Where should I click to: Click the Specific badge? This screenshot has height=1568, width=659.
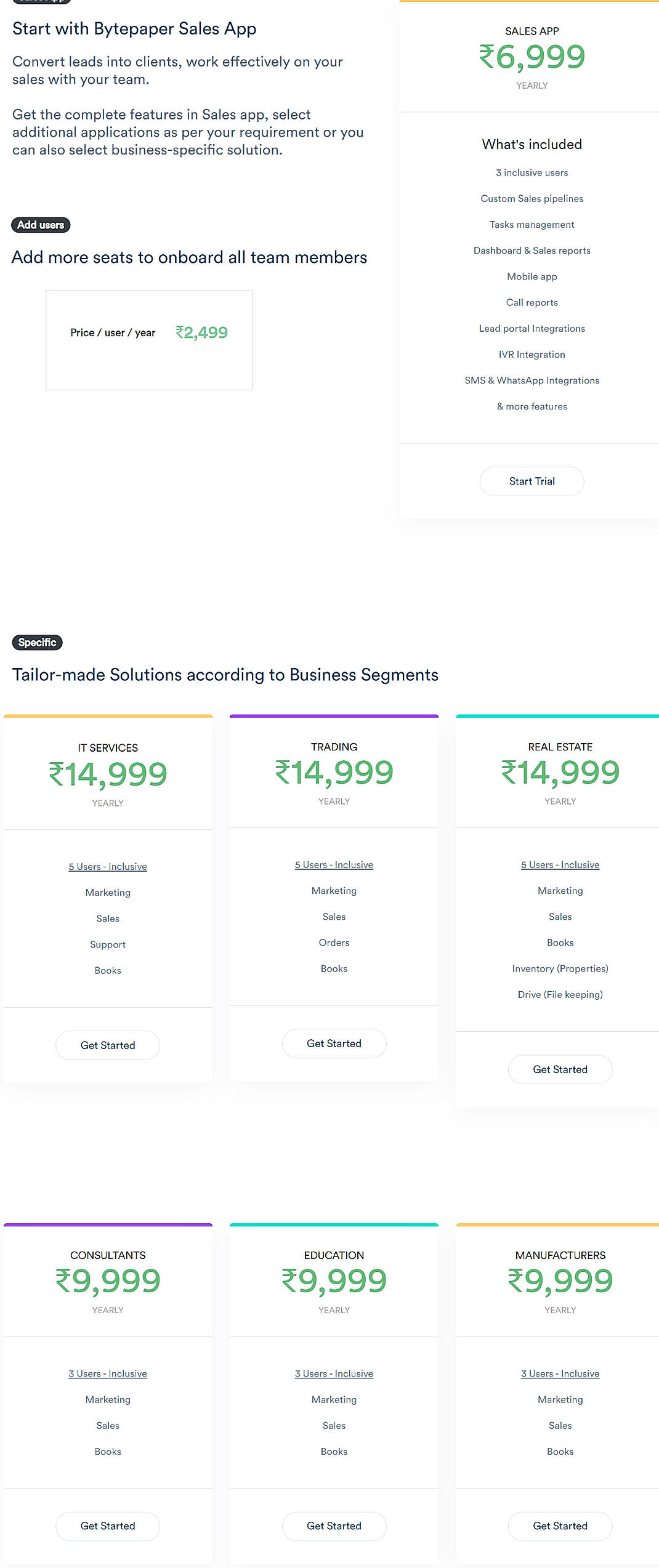37,642
